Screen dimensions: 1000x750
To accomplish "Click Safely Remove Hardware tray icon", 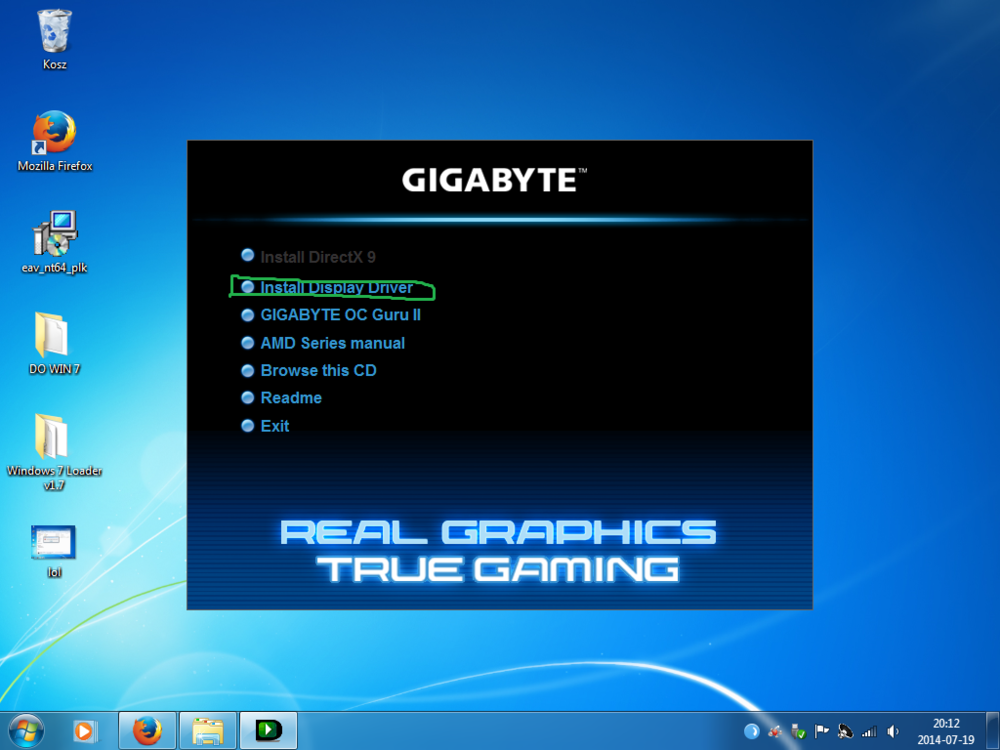I will (798, 731).
